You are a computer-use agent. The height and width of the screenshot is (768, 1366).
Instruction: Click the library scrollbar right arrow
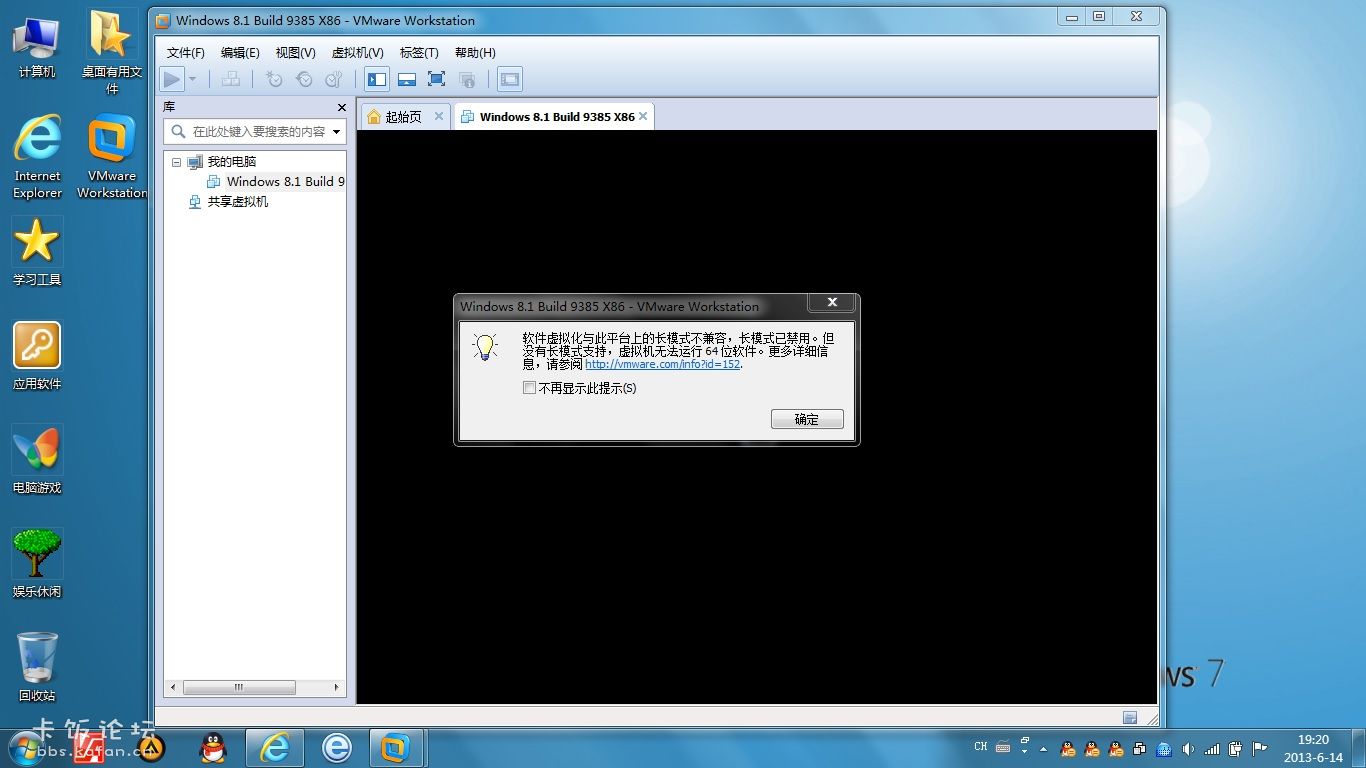pos(337,687)
